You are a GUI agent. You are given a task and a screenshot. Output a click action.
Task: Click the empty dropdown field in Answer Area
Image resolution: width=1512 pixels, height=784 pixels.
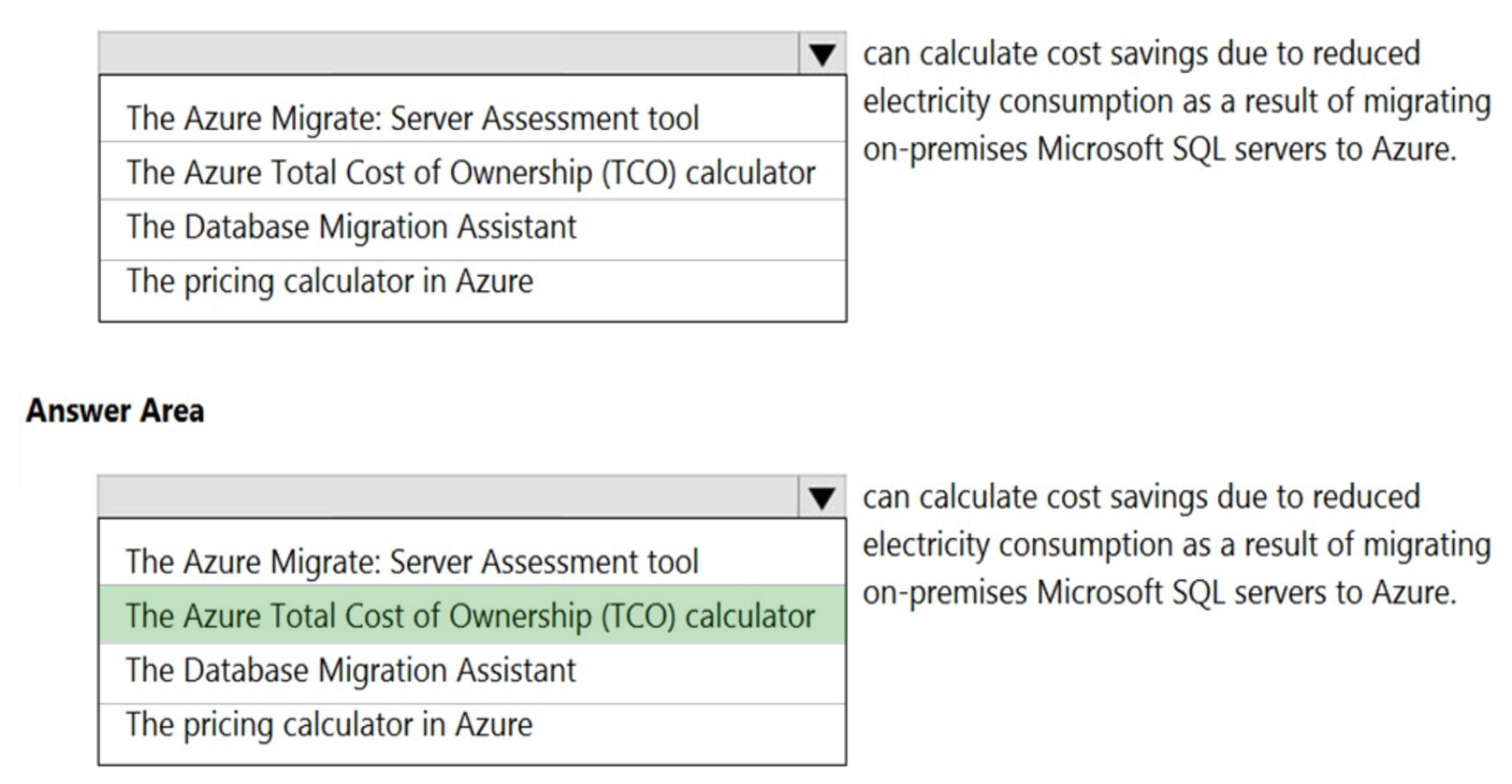pyautogui.click(x=449, y=499)
